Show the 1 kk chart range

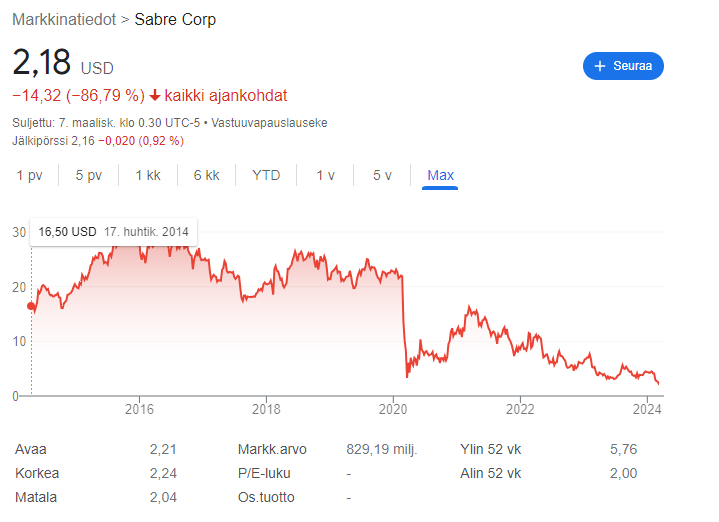tap(148, 175)
